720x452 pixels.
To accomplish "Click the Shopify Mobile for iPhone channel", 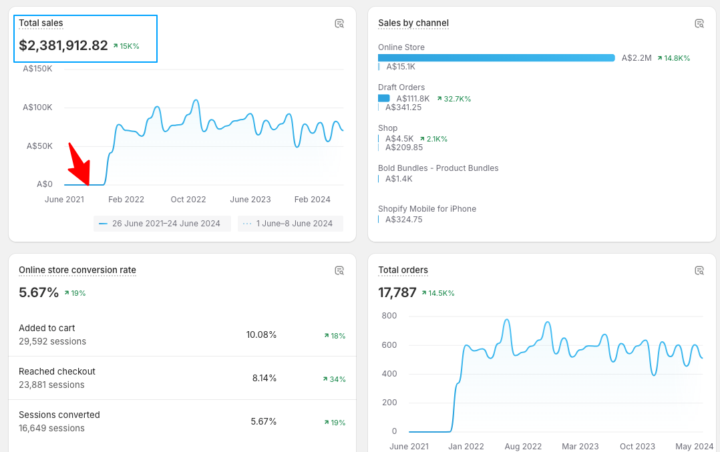I will tap(427, 208).
